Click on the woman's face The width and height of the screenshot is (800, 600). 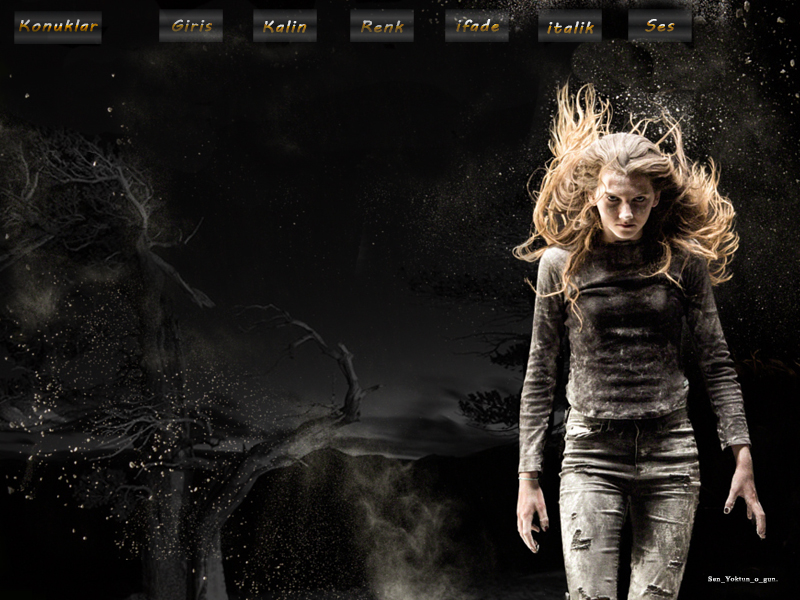pyautogui.click(x=624, y=200)
